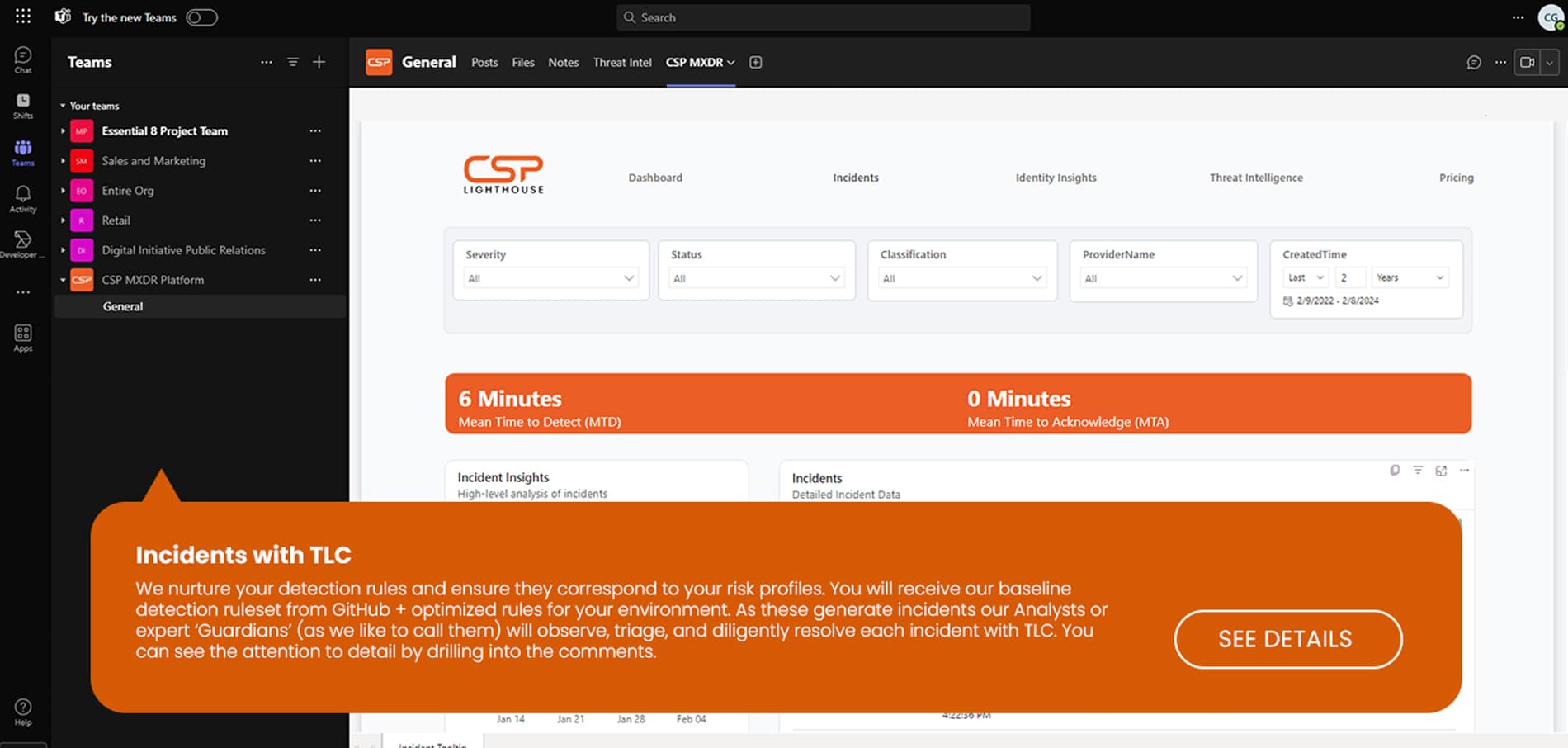This screenshot has height=748, width=1568.
Task: Click the SEE DETAILS button
Action: [x=1287, y=639]
